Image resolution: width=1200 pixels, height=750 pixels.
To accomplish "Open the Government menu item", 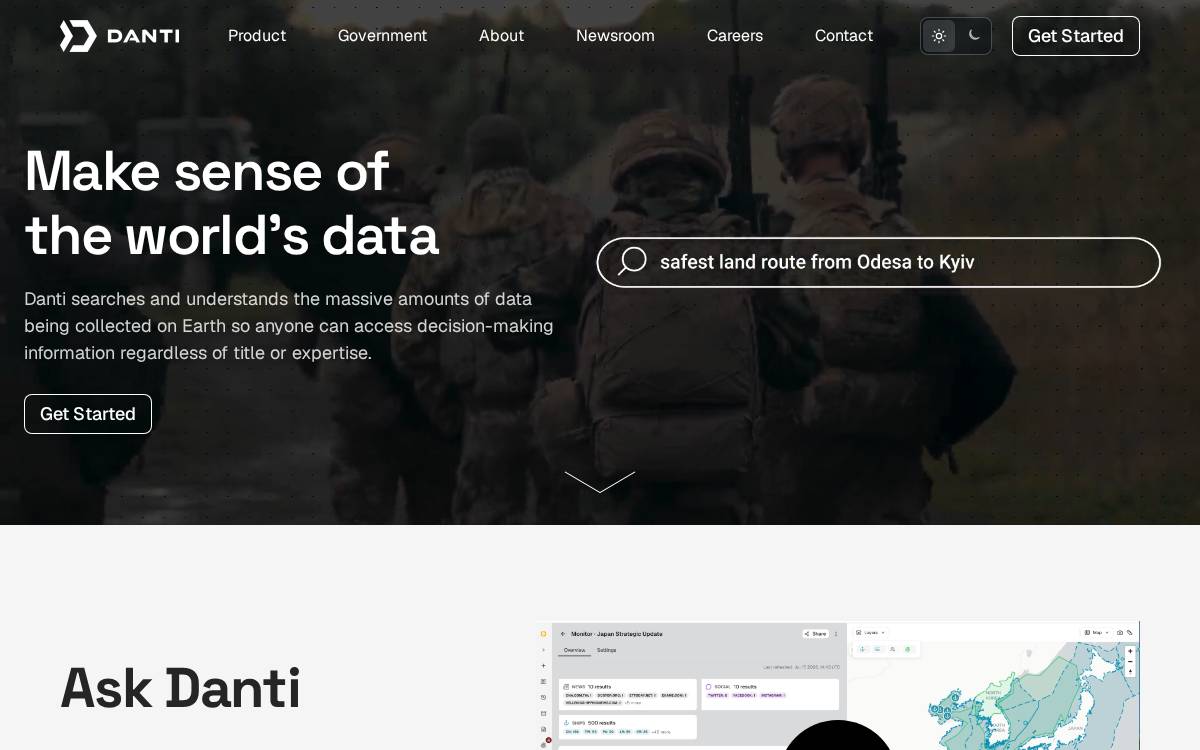I will click(382, 36).
